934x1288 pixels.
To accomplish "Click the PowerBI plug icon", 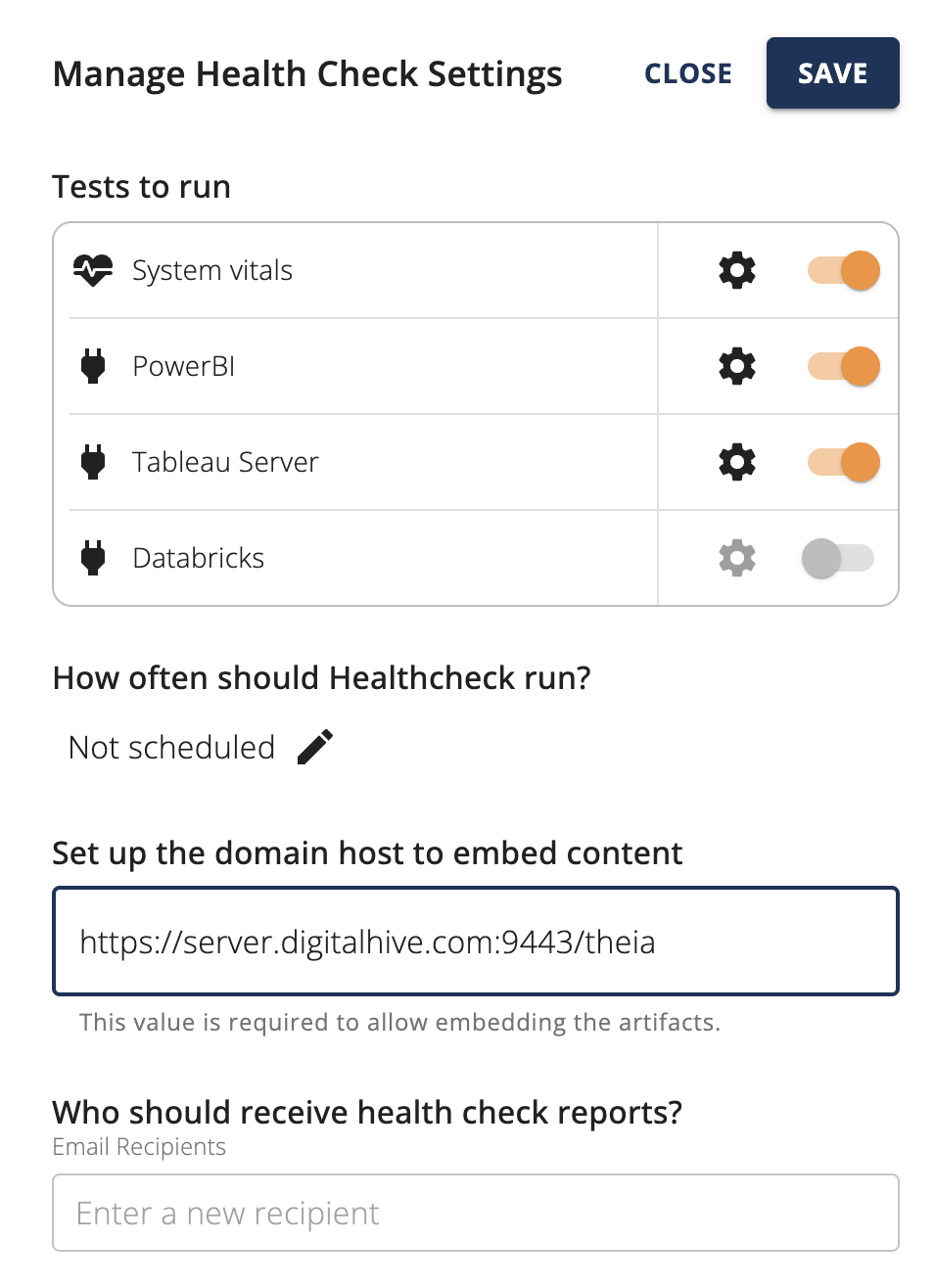I will coord(93,366).
